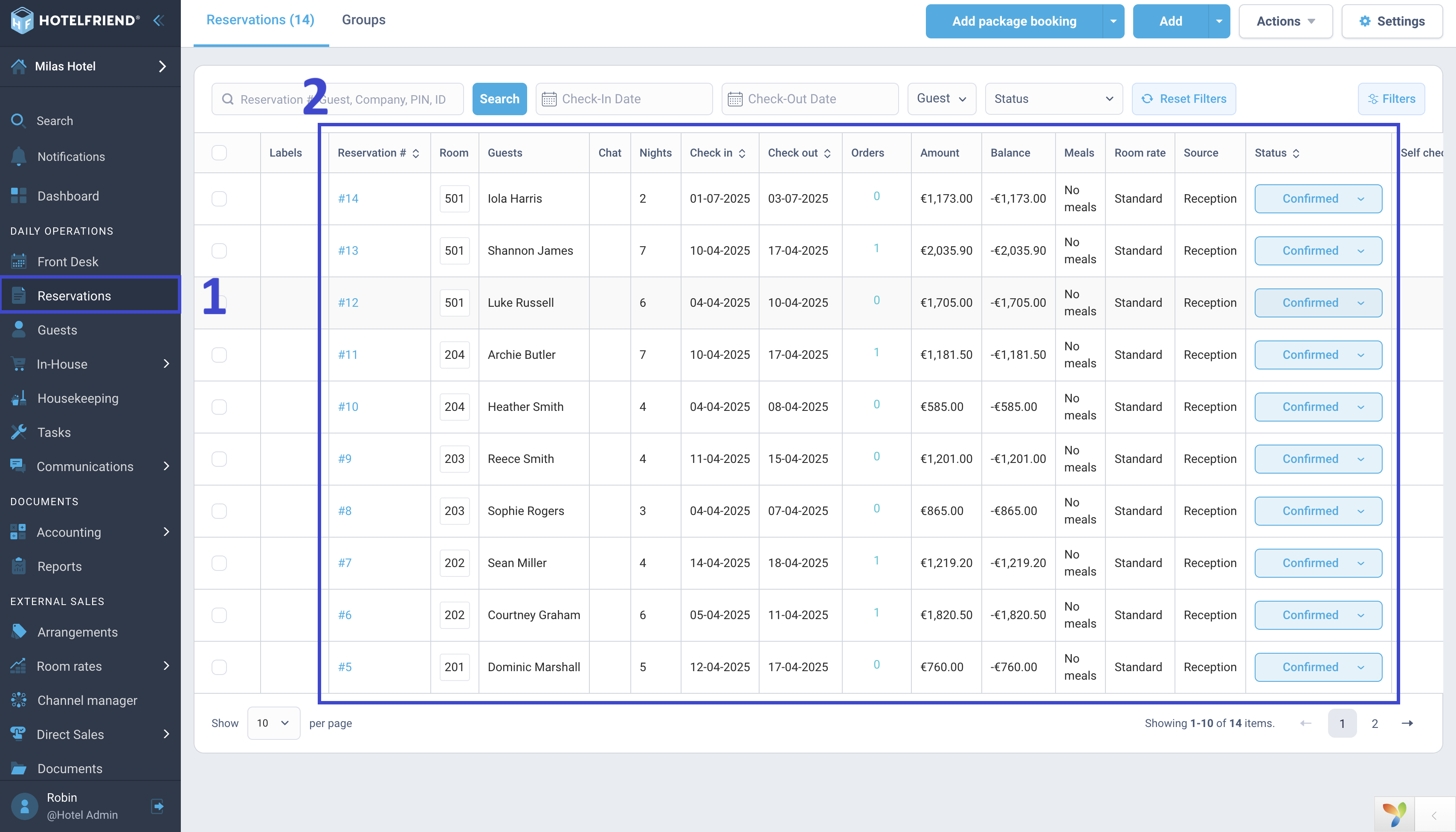Click the blue Search button

(499, 99)
